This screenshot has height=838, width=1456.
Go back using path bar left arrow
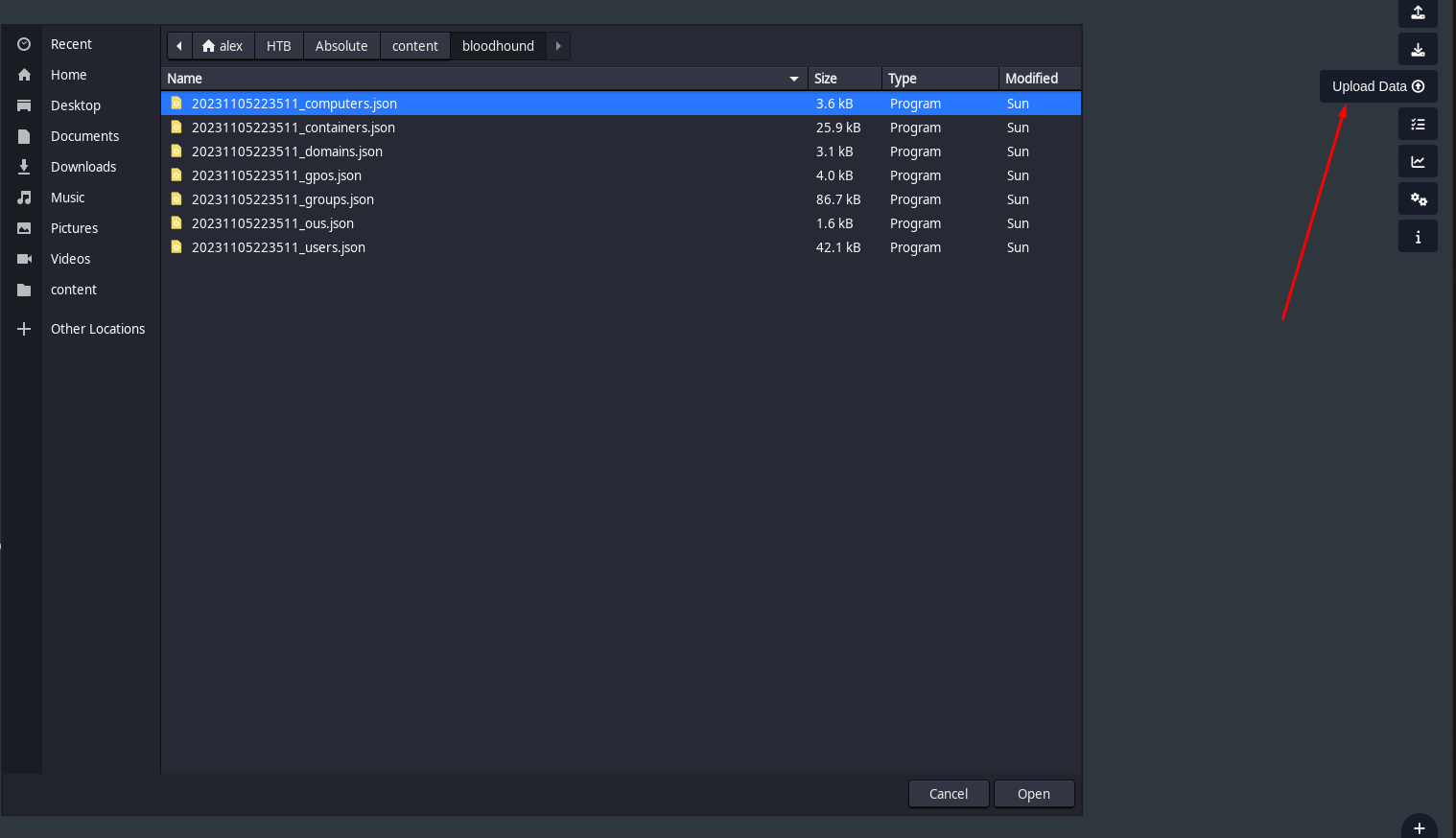point(179,46)
